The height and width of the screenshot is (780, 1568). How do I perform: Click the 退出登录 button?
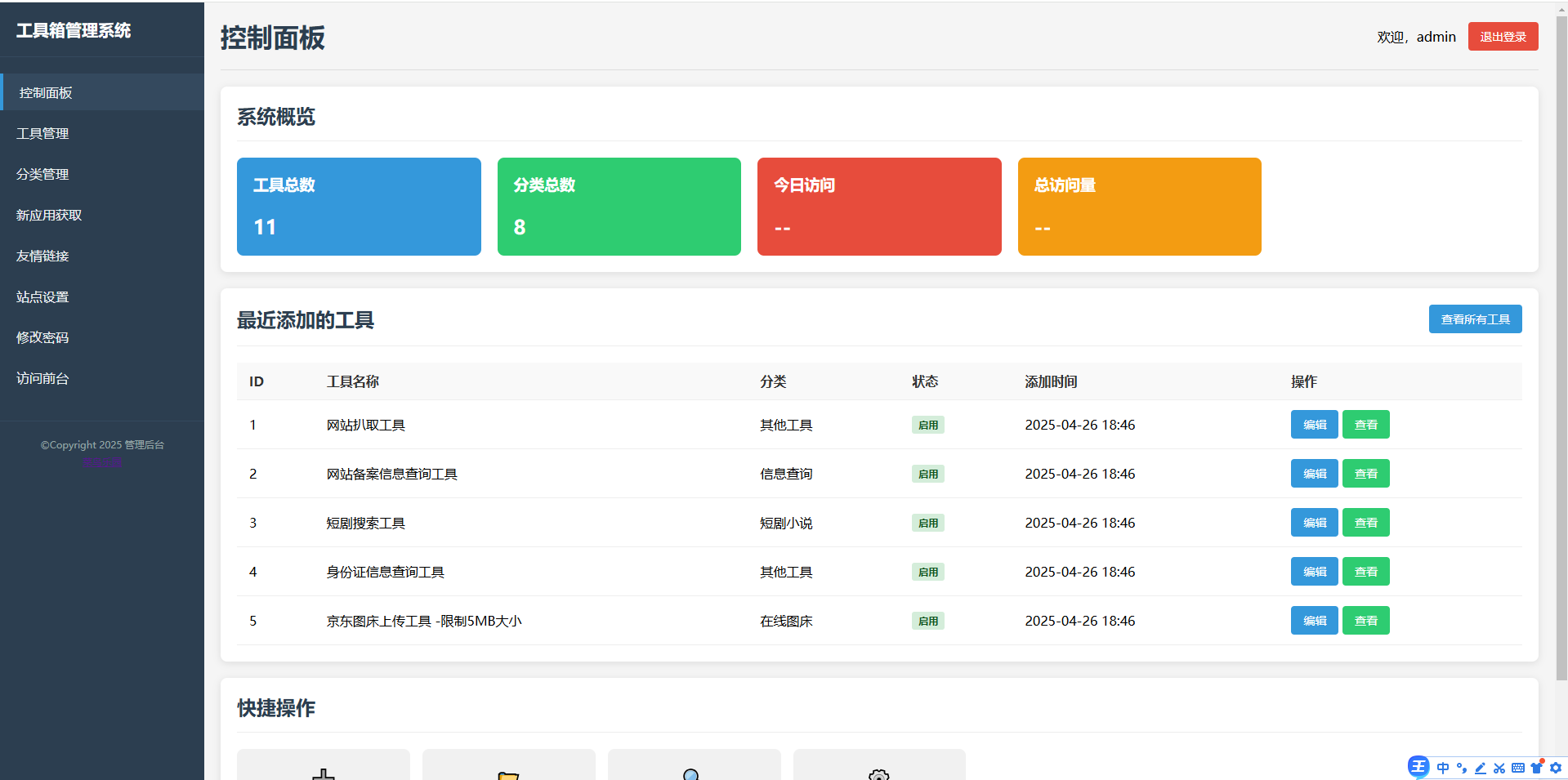[x=1502, y=36]
